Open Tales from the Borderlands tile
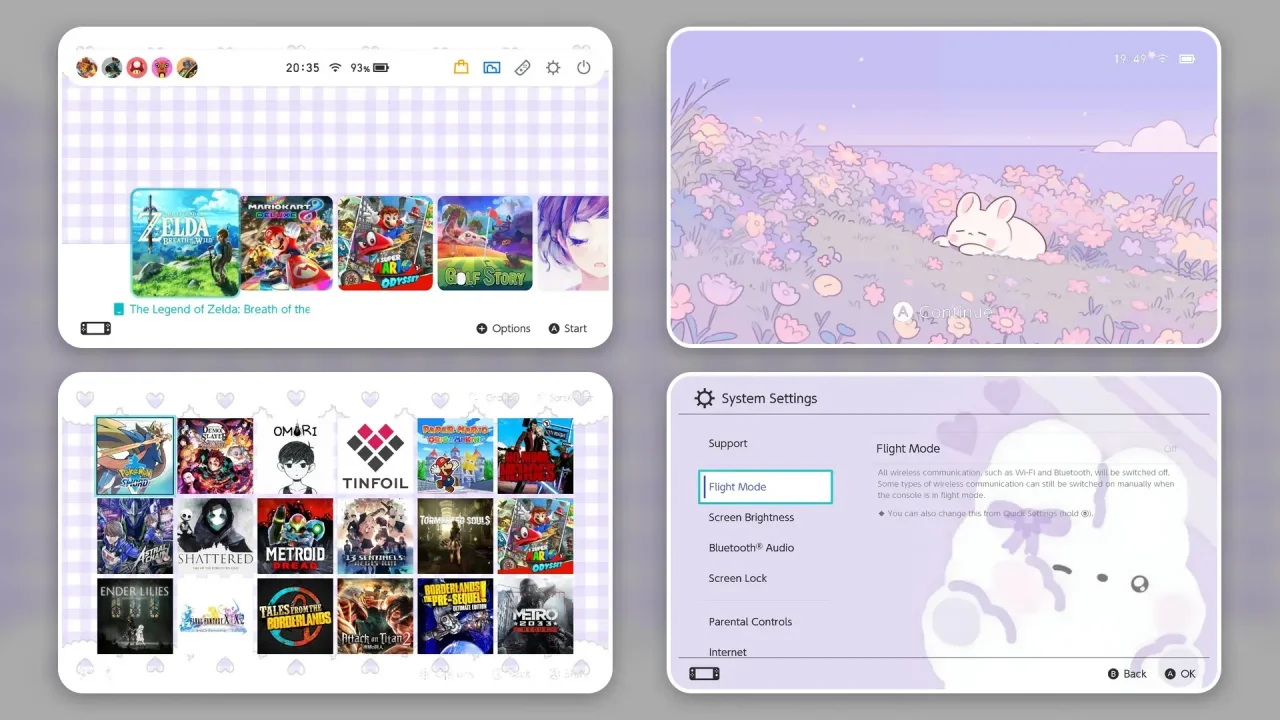The width and height of the screenshot is (1280, 720). (295, 616)
